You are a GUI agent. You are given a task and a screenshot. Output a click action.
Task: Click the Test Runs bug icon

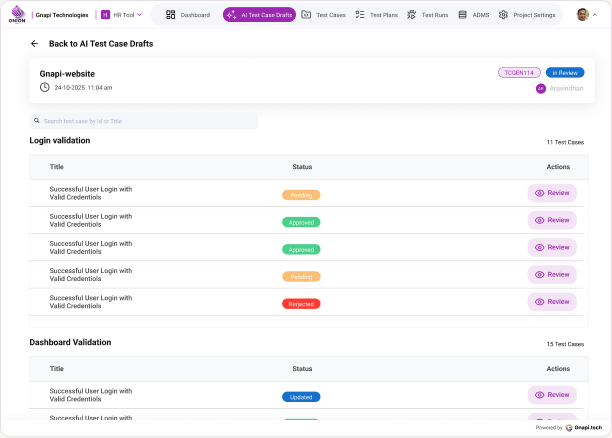point(411,15)
